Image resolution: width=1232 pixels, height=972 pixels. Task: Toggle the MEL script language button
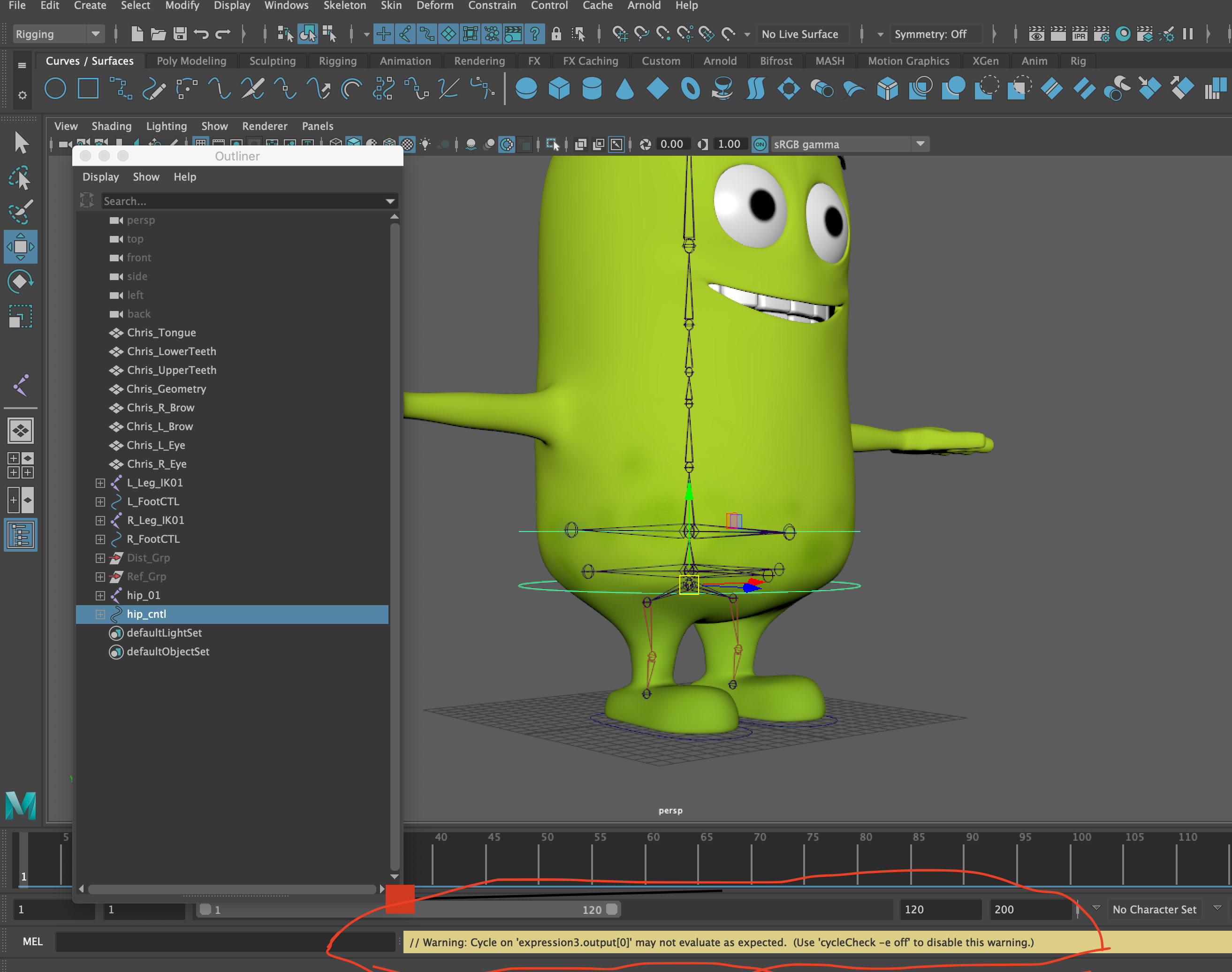click(32, 941)
